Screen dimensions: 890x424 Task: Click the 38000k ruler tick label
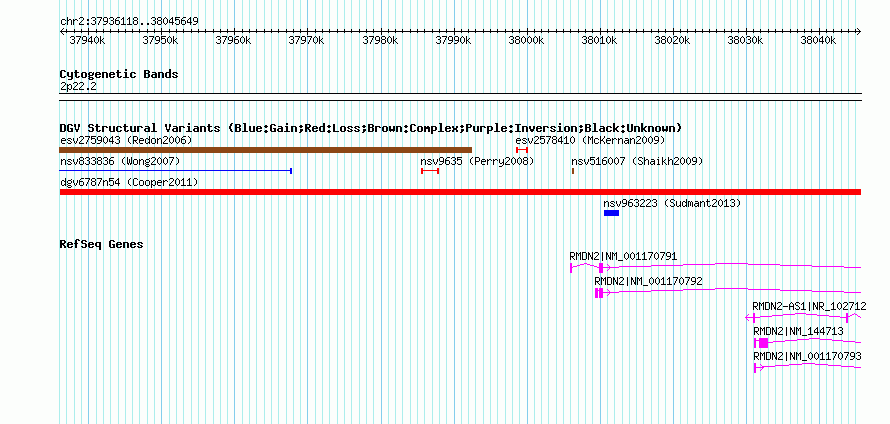[526, 40]
